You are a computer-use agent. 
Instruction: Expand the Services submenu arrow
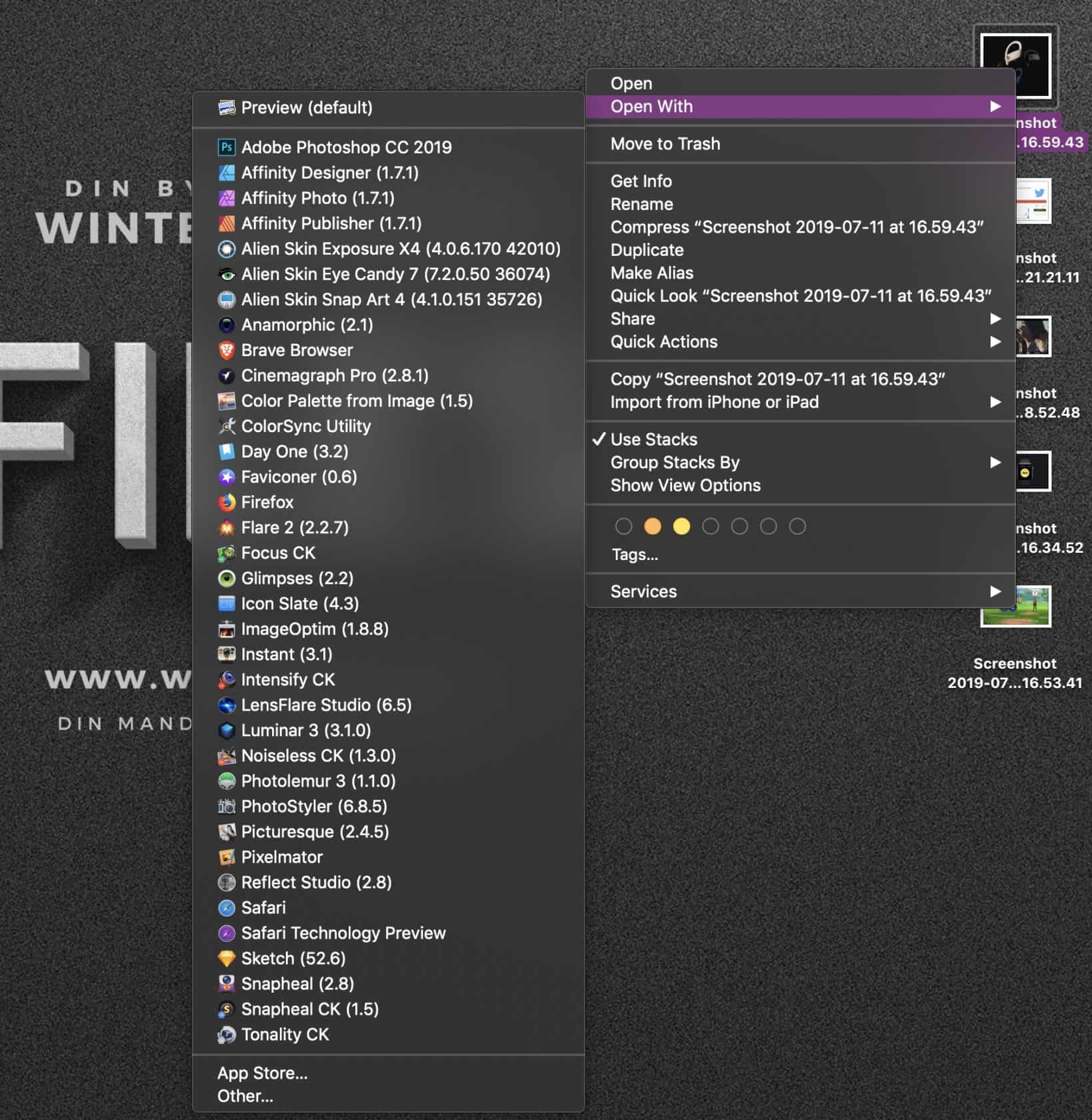(995, 591)
